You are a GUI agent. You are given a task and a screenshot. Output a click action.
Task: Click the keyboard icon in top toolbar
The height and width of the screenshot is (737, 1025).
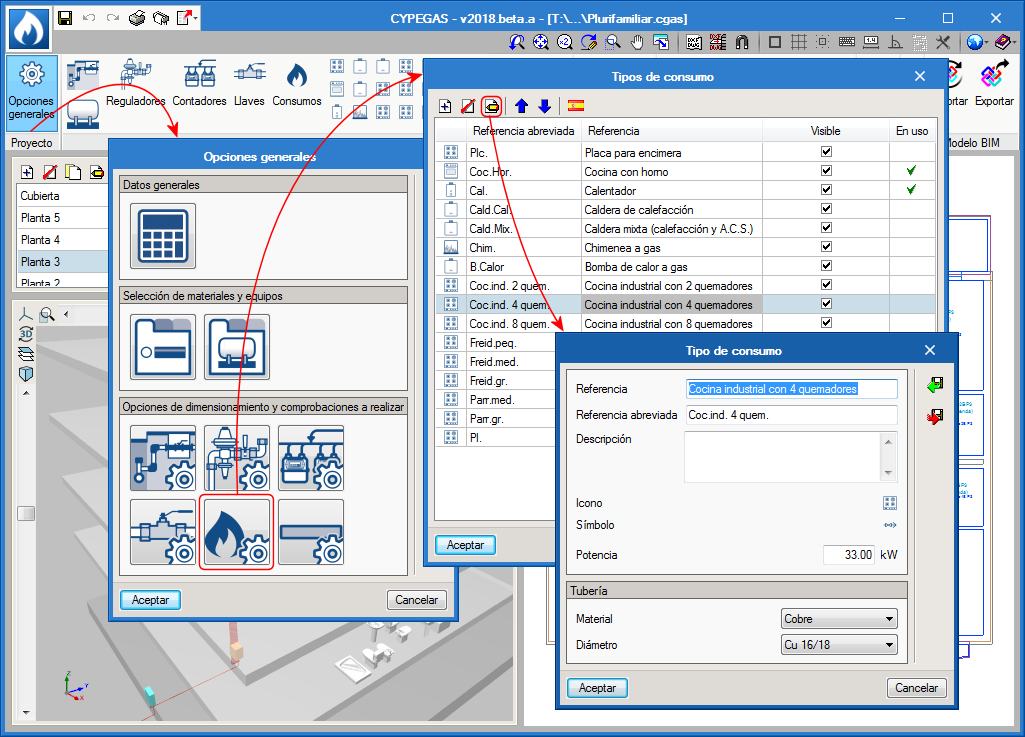pos(847,43)
